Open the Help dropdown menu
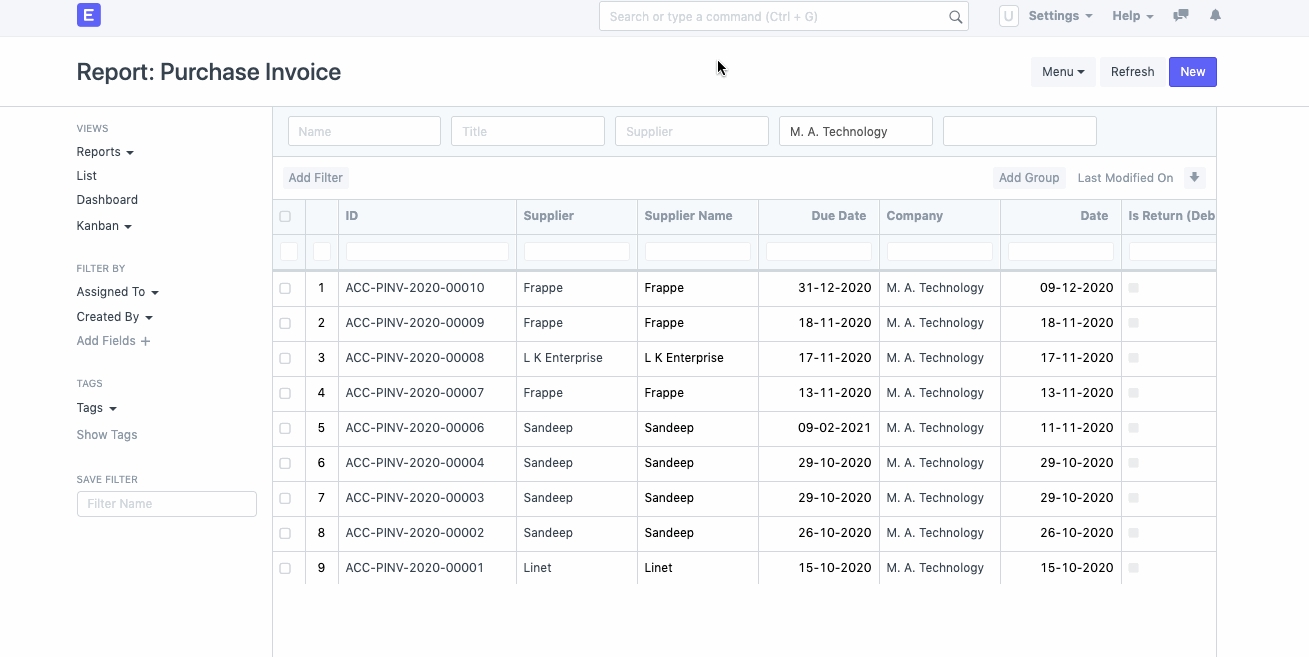The width and height of the screenshot is (1309, 657). (1132, 16)
